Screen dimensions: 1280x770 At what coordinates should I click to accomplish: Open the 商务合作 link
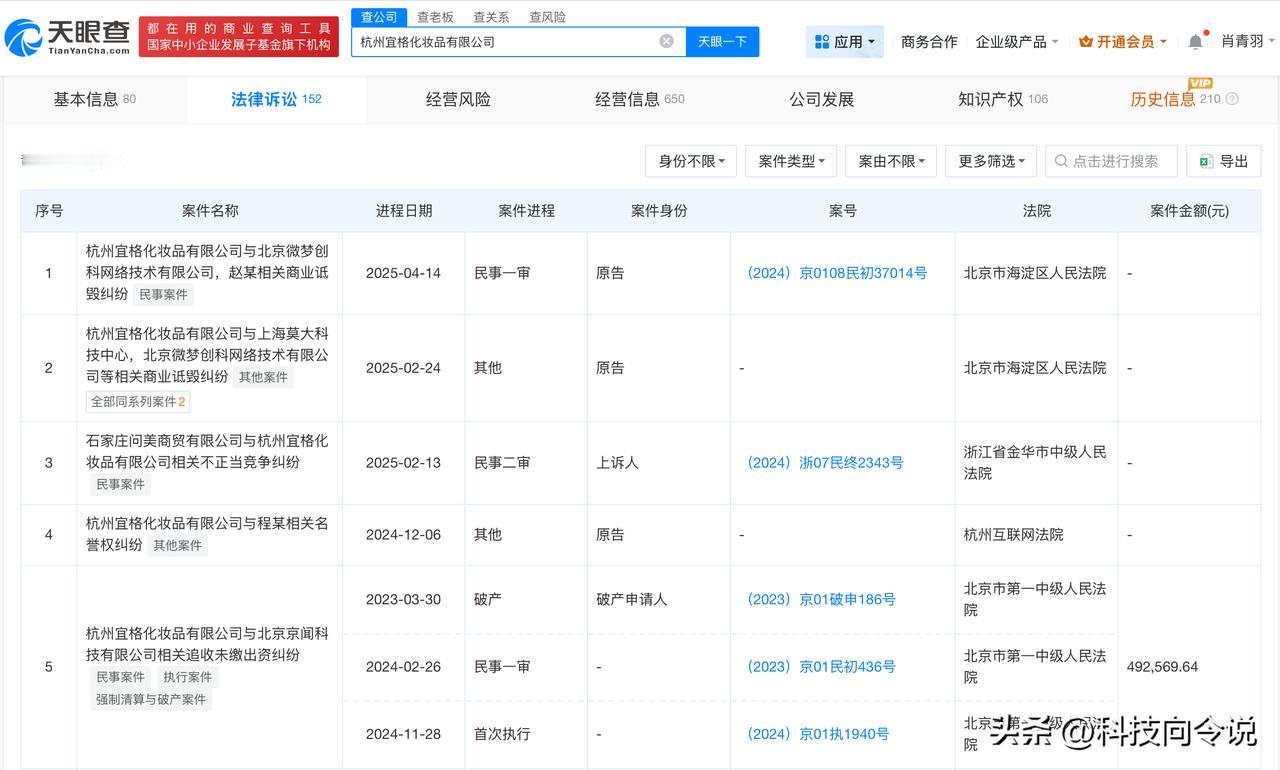(x=929, y=42)
